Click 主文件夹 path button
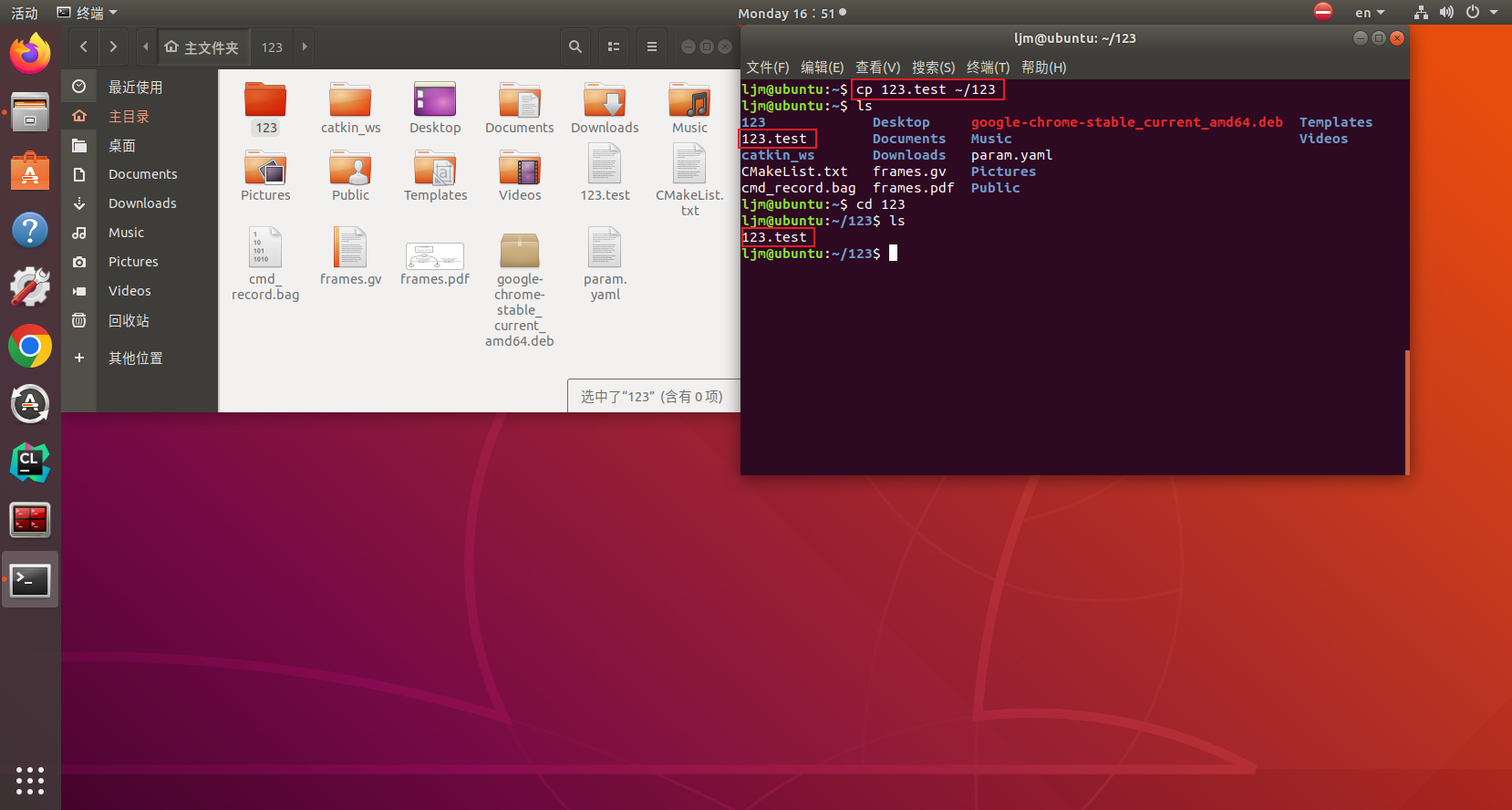 click(202, 47)
